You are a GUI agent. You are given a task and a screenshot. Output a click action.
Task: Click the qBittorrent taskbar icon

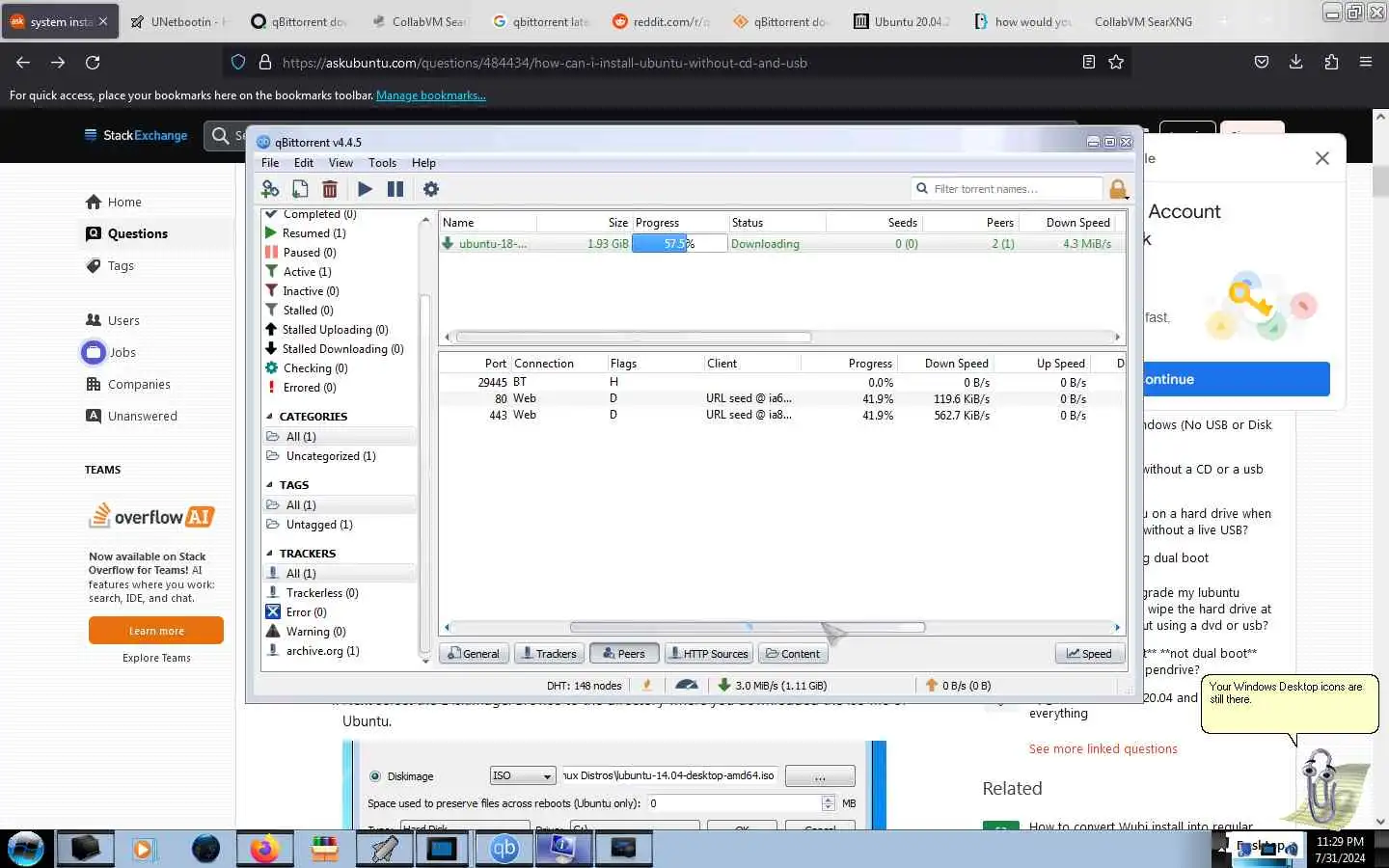504,849
